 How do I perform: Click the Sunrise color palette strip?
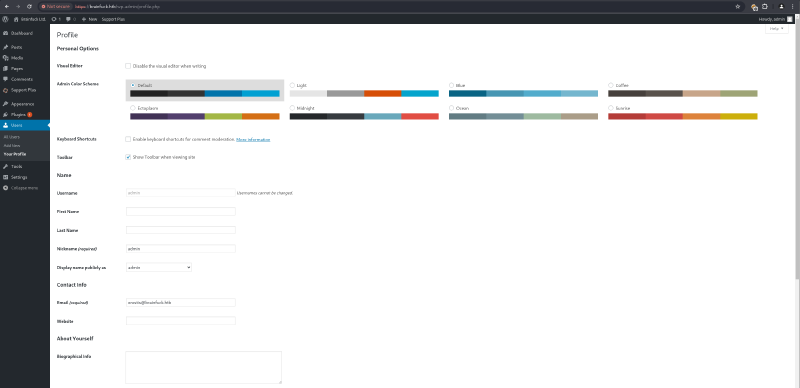(683, 116)
